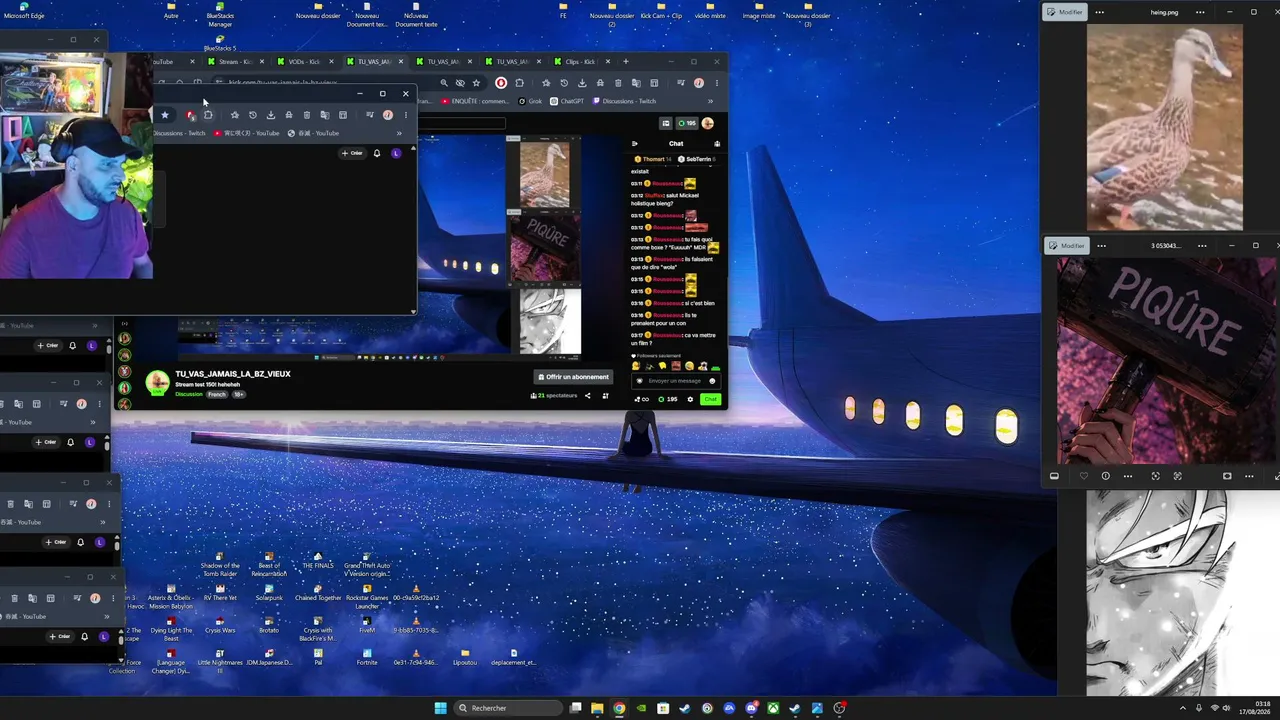Click Offrir un abonnement button
This screenshot has width=1280, height=720.
[x=573, y=377]
